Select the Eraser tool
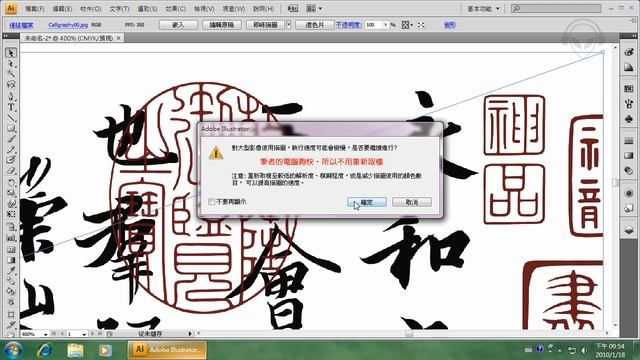 pyautogui.click(x=11, y=170)
